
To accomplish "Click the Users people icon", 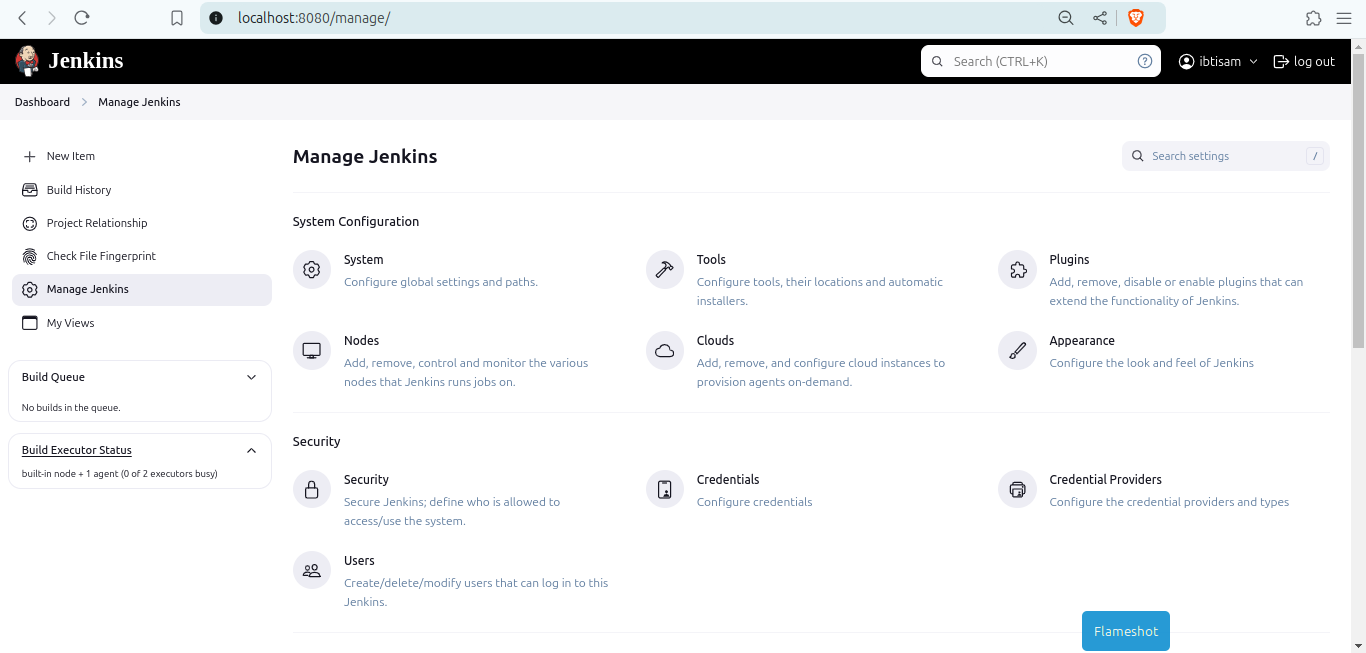I will [x=311, y=571].
